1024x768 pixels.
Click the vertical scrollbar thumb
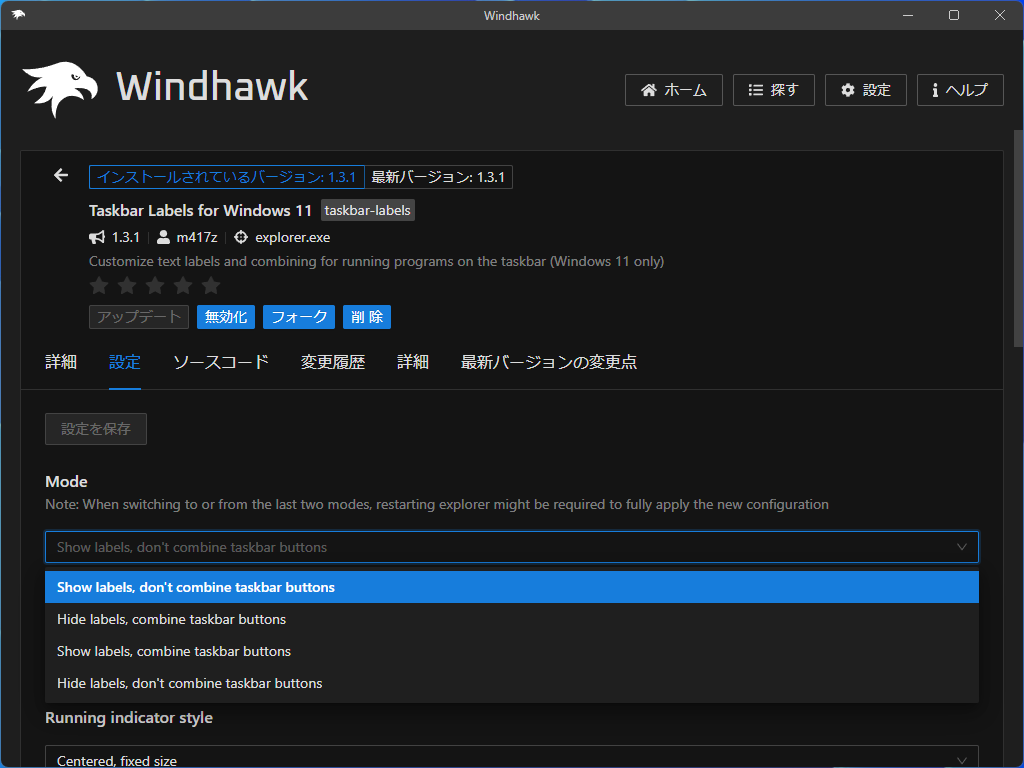(1018, 238)
